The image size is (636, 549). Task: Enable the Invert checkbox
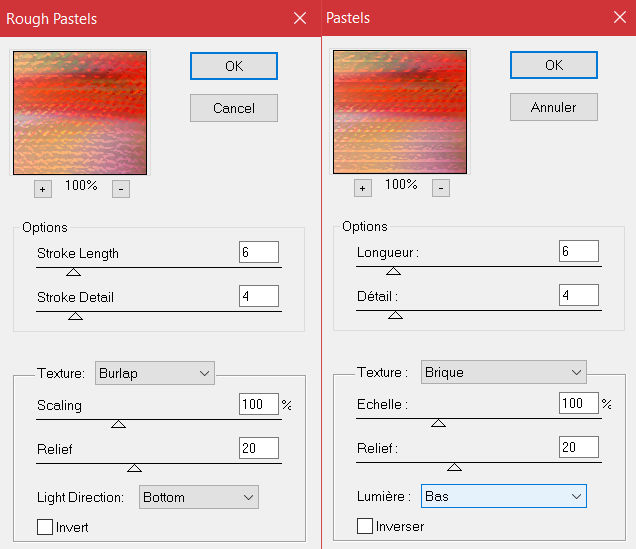45,527
